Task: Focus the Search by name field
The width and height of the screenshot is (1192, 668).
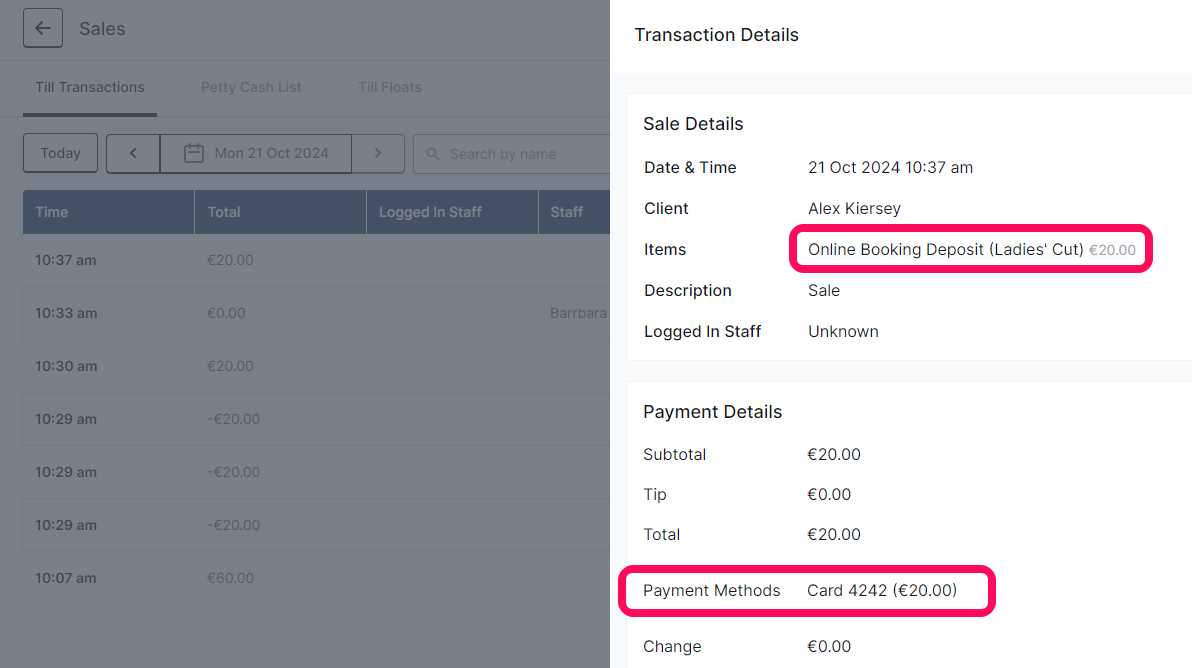Action: pyautogui.click(x=512, y=154)
